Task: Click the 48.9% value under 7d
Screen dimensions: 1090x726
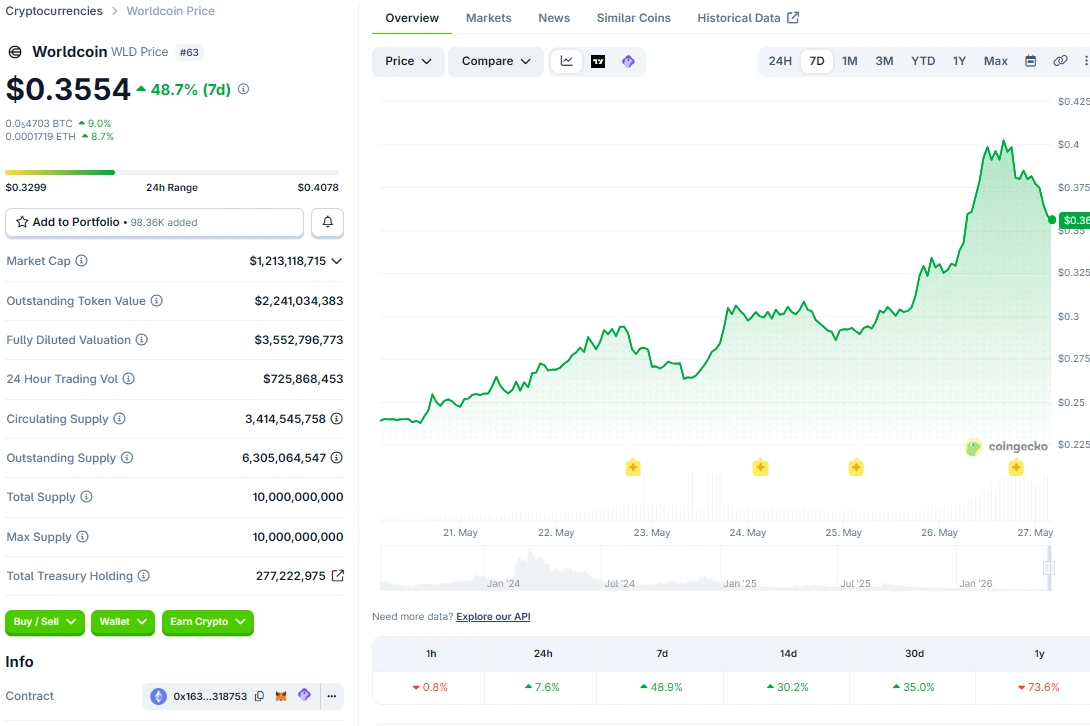Action: [x=661, y=687]
